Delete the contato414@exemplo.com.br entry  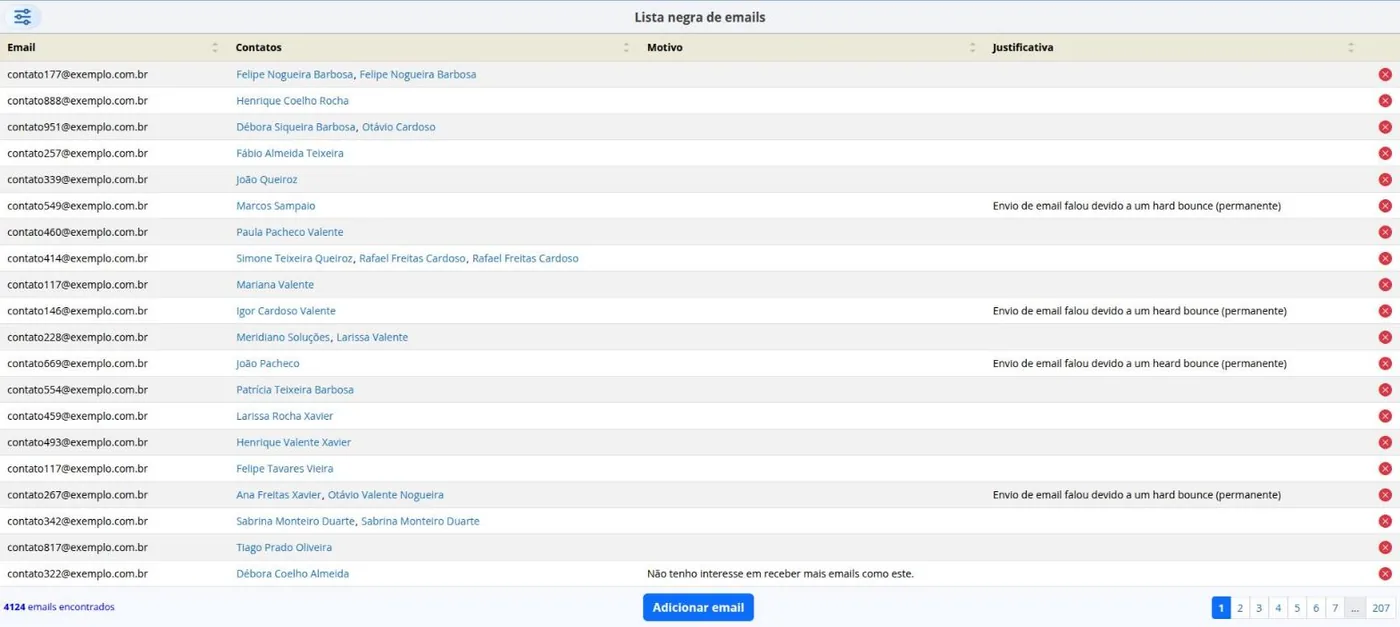[x=1385, y=259]
